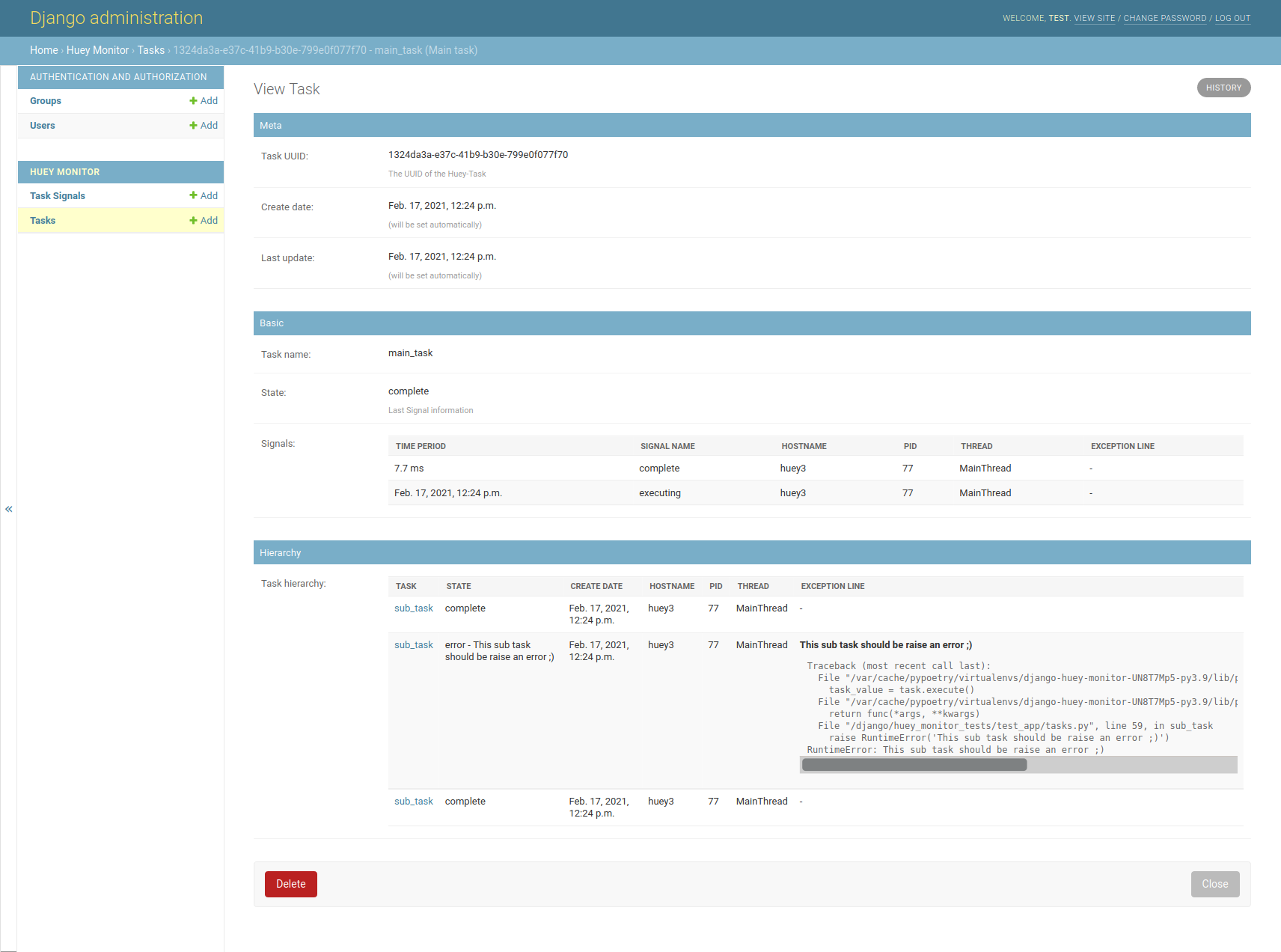Click the Basic section header
Image resolution: width=1281 pixels, height=952 pixels.
(x=752, y=323)
